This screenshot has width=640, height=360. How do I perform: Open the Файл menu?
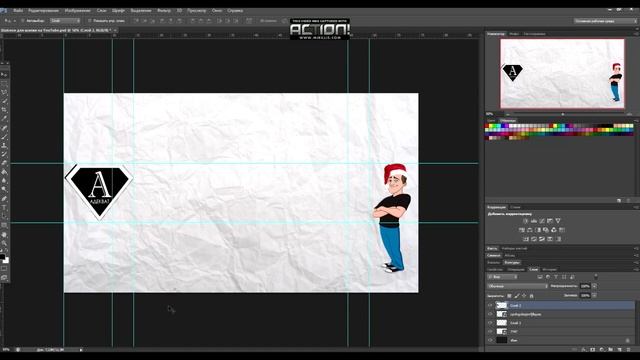pyautogui.click(x=18, y=11)
